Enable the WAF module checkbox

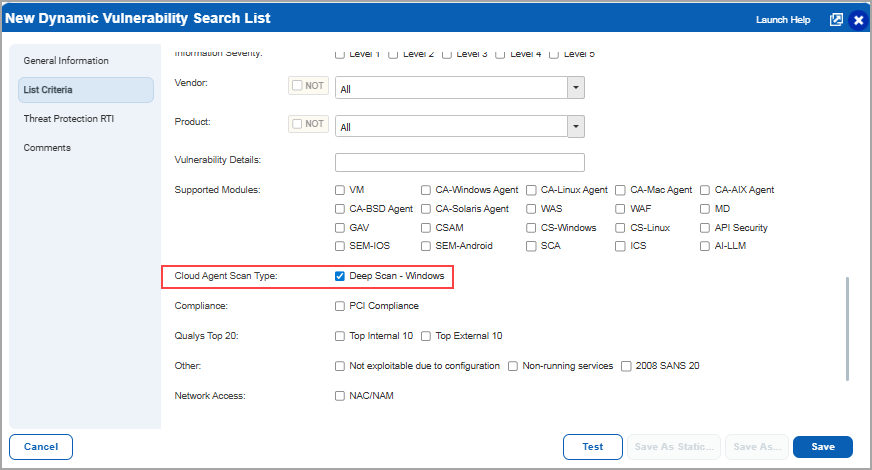[620, 209]
